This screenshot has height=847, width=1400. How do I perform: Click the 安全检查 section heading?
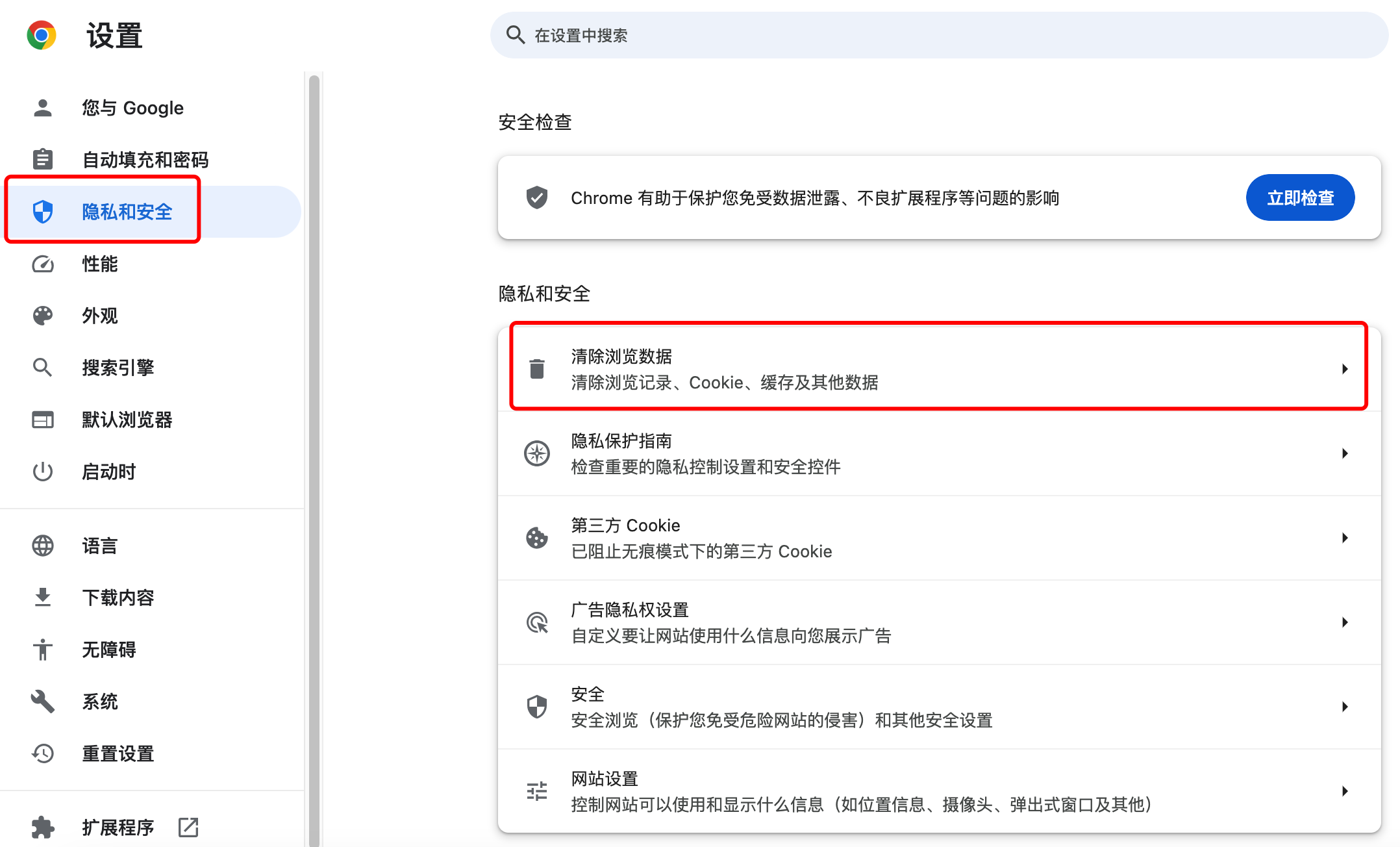coord(535,122)
